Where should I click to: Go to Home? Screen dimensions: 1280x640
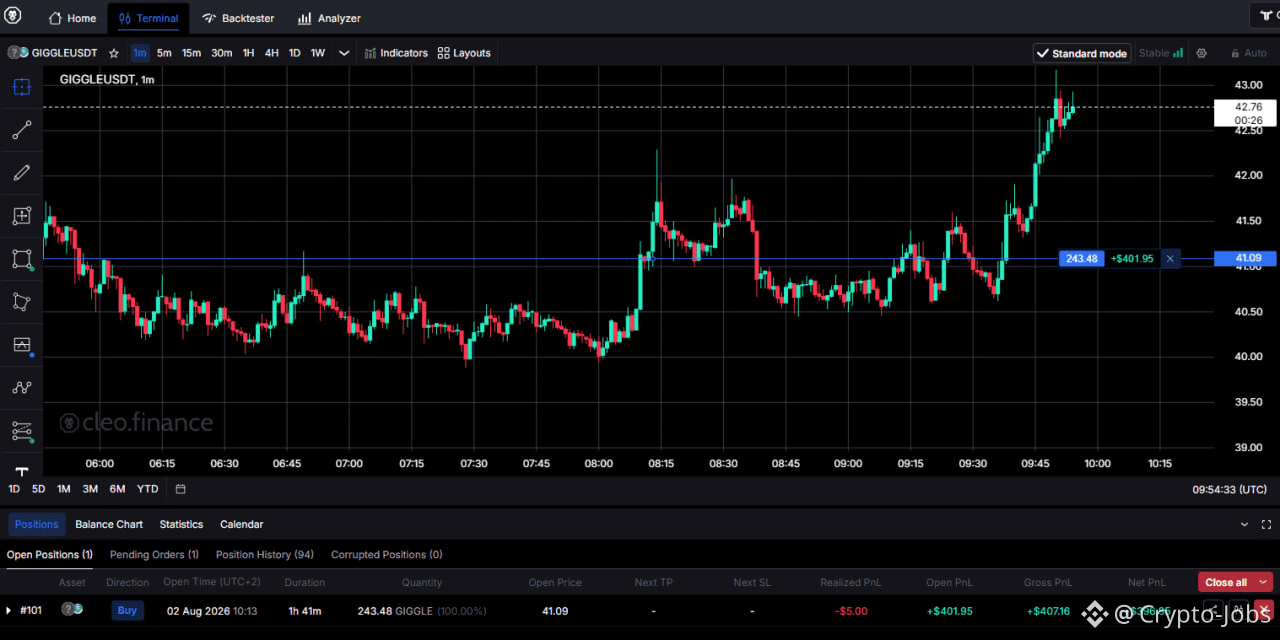click(x=72, y=18)
